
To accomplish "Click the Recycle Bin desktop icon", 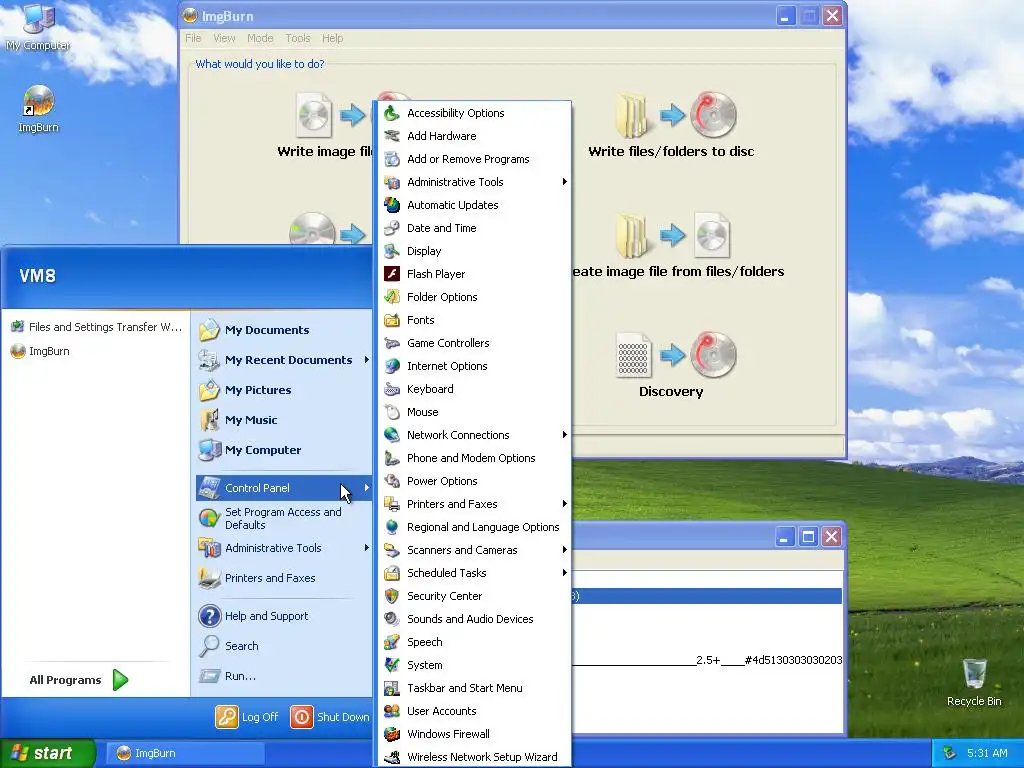I will 974,673.
